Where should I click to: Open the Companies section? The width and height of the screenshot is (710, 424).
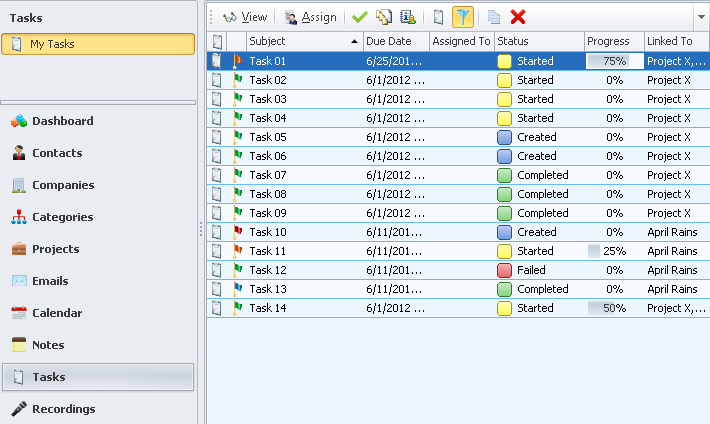(x=62, y=185)
